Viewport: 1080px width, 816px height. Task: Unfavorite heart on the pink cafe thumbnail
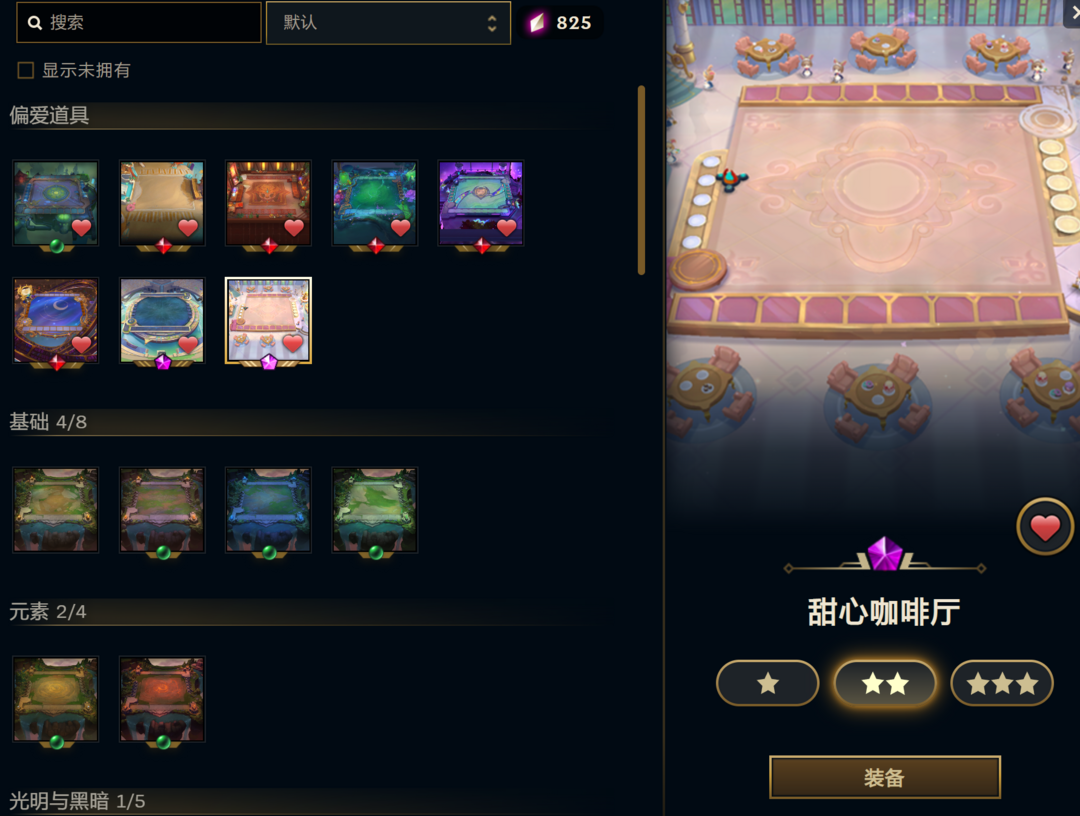293,343
